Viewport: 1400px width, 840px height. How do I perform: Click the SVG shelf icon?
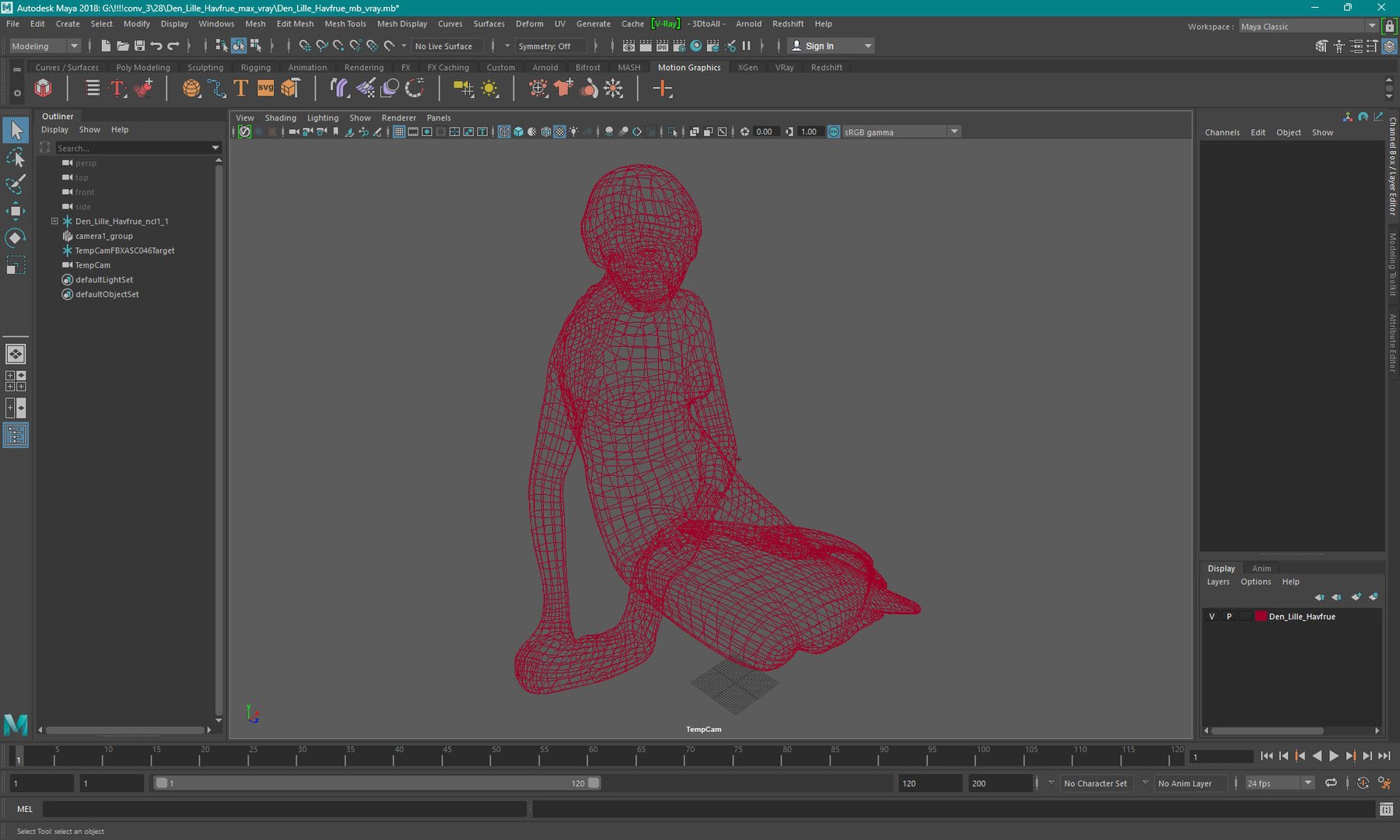click(x=265, y=88)
